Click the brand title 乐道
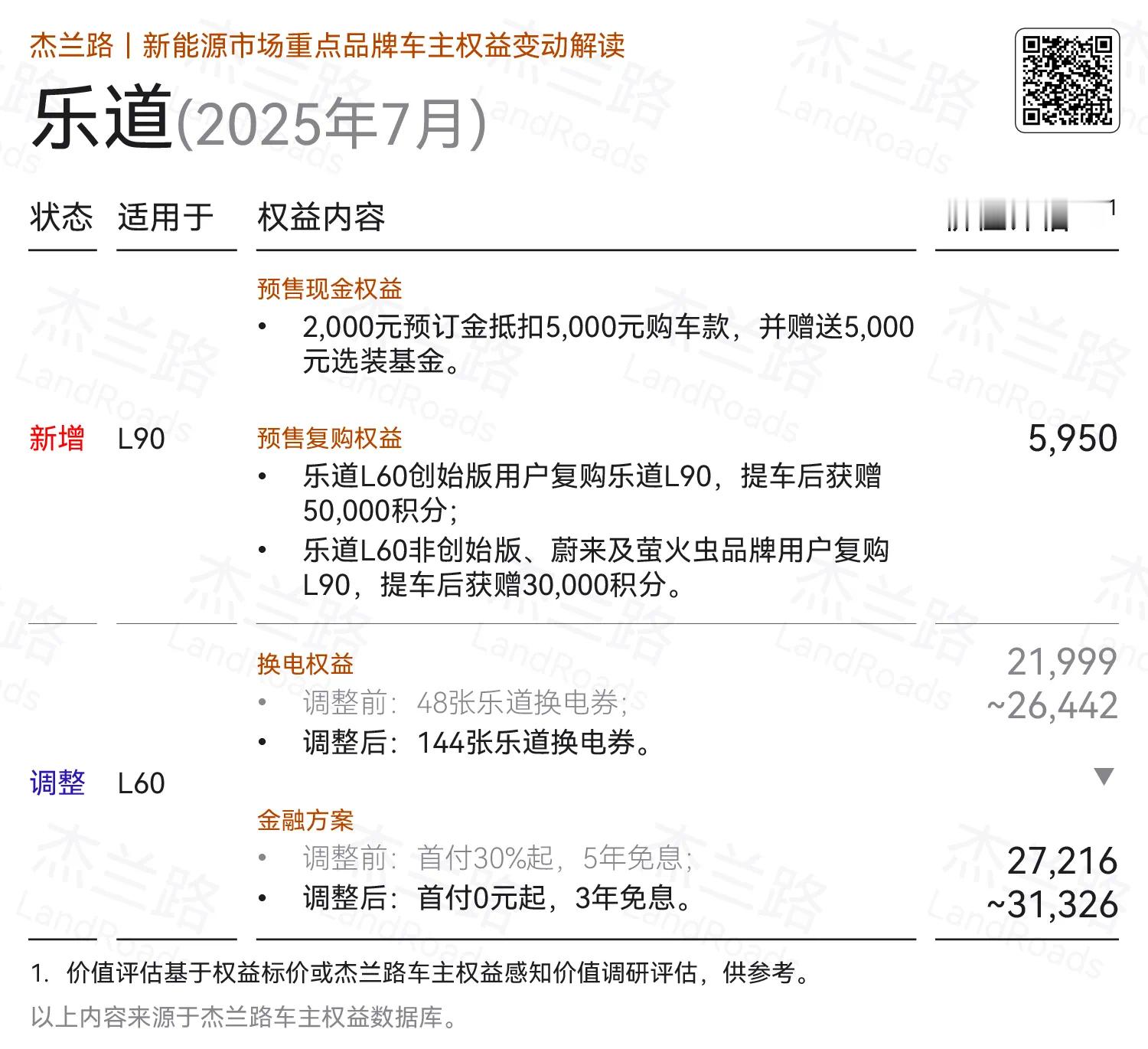1148x1049 pixels. click(x=101, y=119)
